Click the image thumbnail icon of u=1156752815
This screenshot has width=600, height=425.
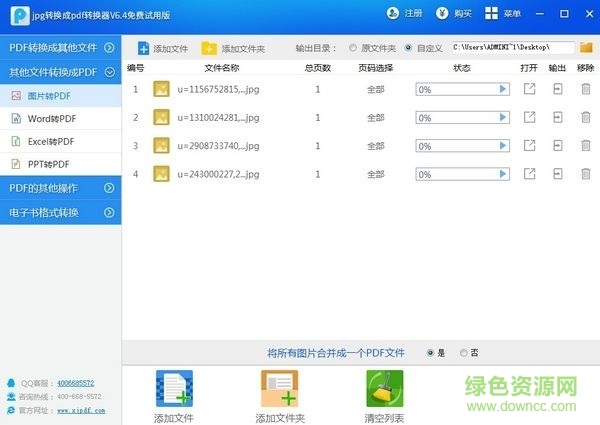(x=161, y=89)
